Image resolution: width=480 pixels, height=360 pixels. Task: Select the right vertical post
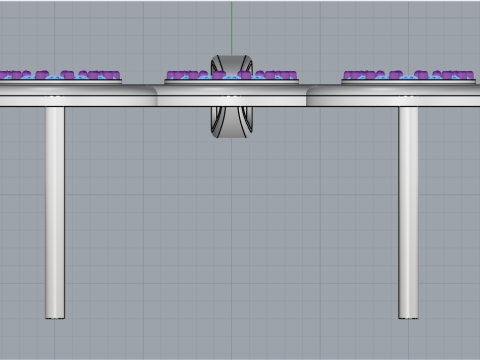408,213
